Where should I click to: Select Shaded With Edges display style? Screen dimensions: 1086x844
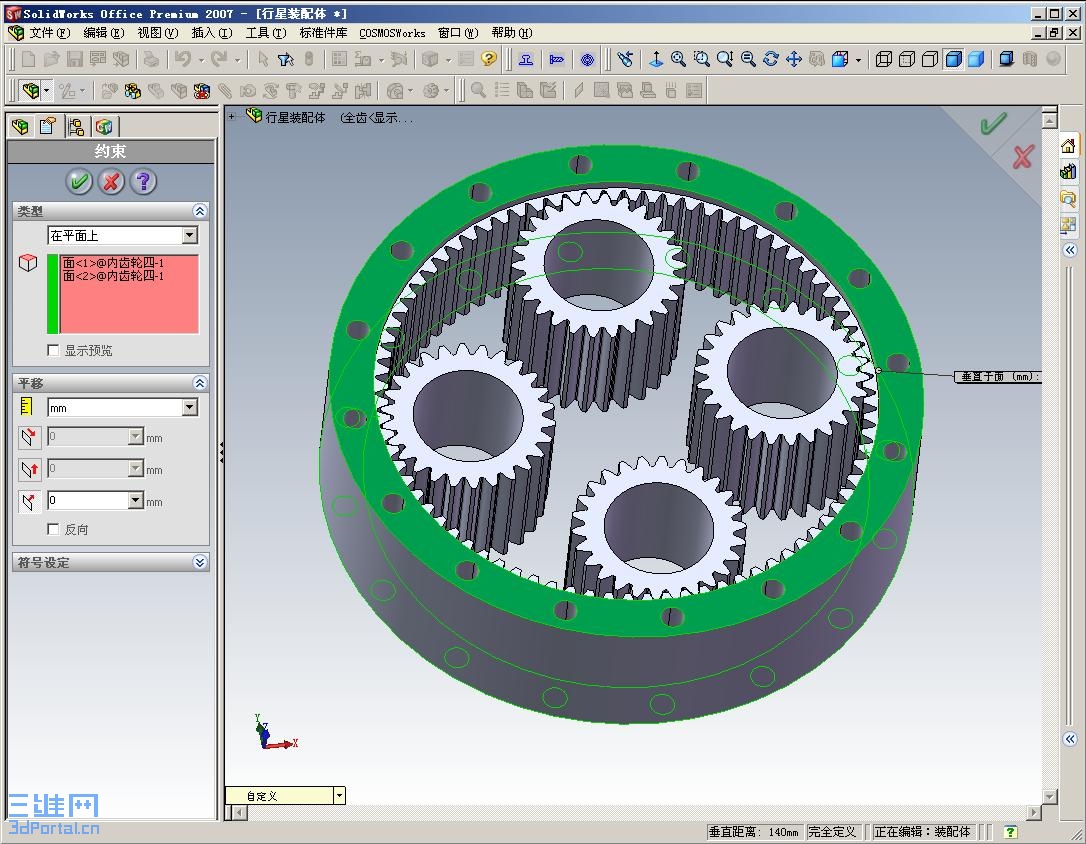[x=953, y=60]
